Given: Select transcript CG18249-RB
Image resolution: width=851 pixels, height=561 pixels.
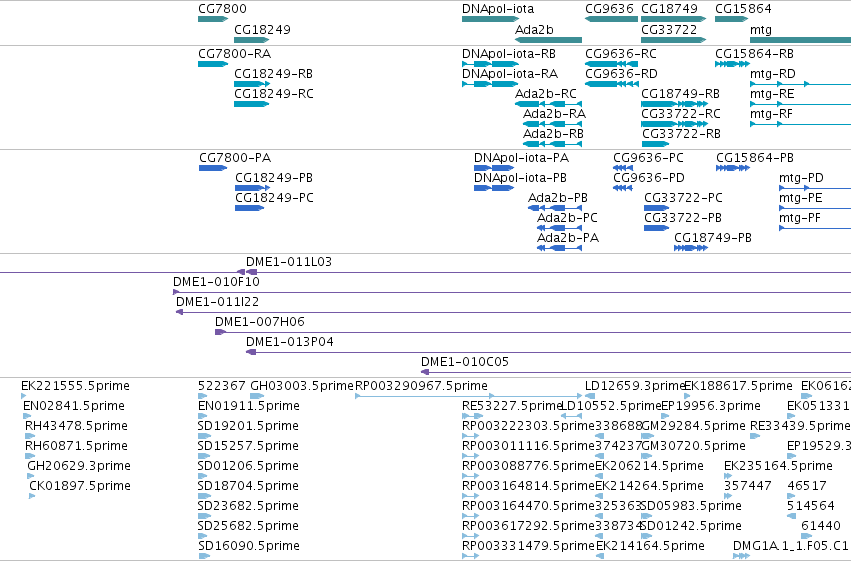Looking at the screenshot, I should (x=252, y=84).
